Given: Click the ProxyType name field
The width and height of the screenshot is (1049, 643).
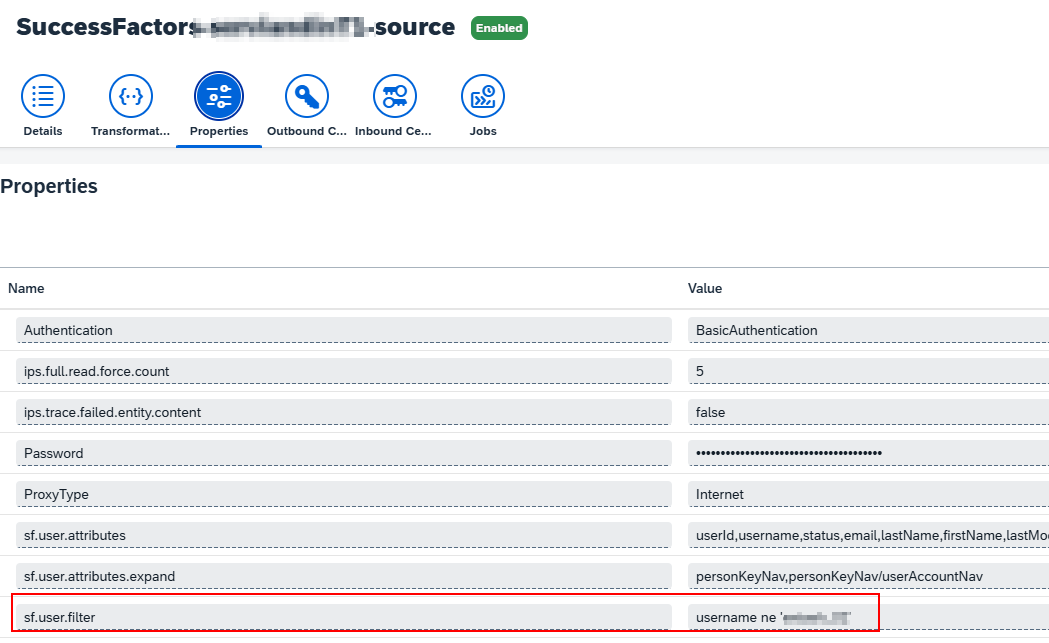Looking at the screenshot, I should pyautogui.click(x=344, y=494).
